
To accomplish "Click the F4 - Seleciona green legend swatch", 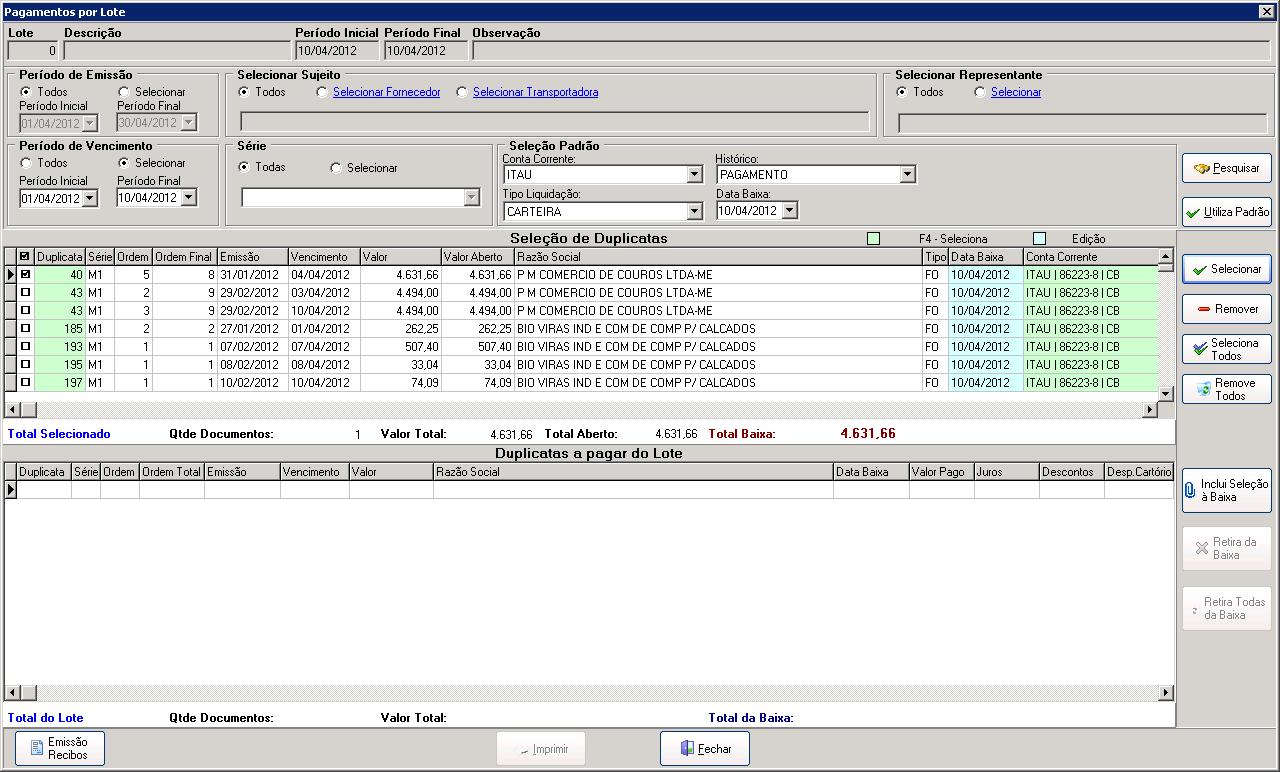I will [874, 239].
